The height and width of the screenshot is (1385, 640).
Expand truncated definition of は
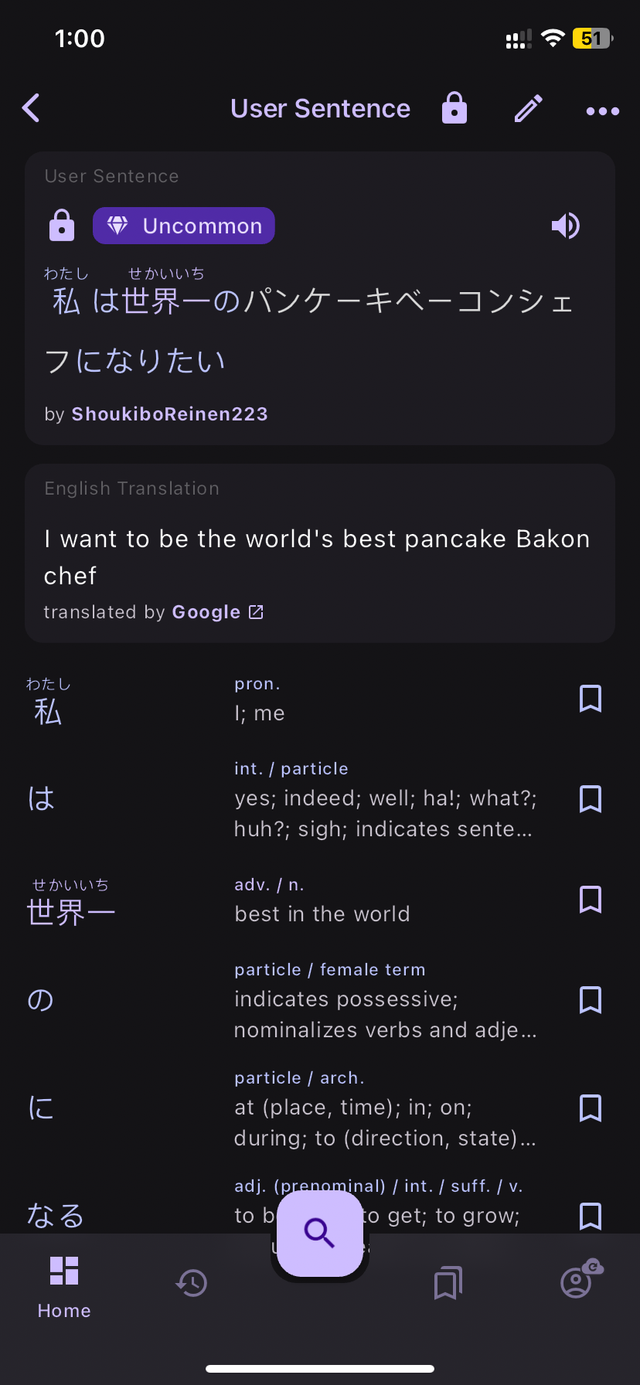point(385,814)
